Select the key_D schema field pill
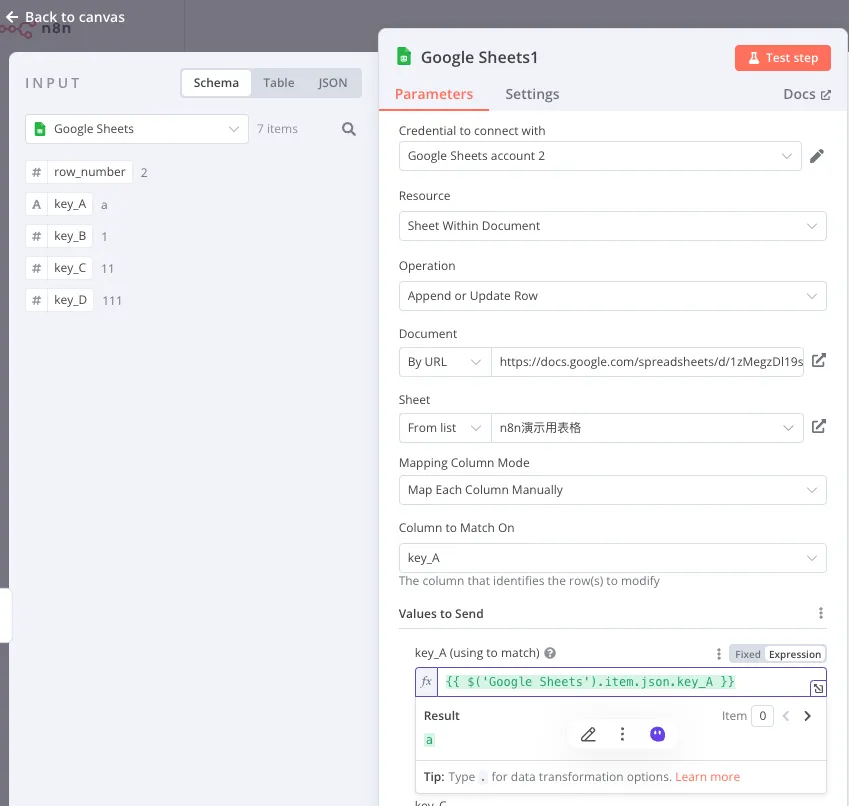This screenshot has width=849, height=806. tap(60, 300)
